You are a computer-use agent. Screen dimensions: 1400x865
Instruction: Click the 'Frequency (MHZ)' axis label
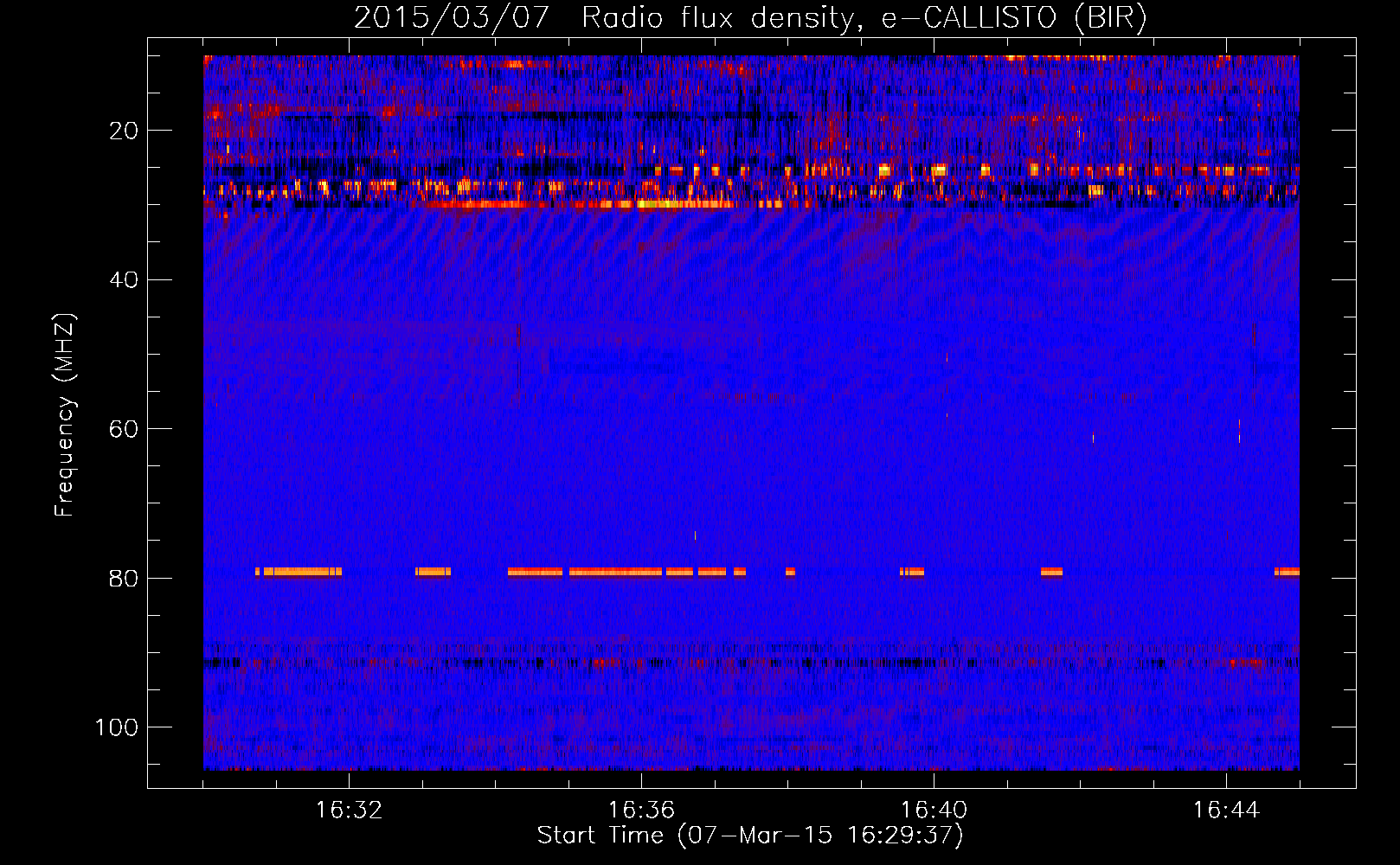click(x=65, y=415)
